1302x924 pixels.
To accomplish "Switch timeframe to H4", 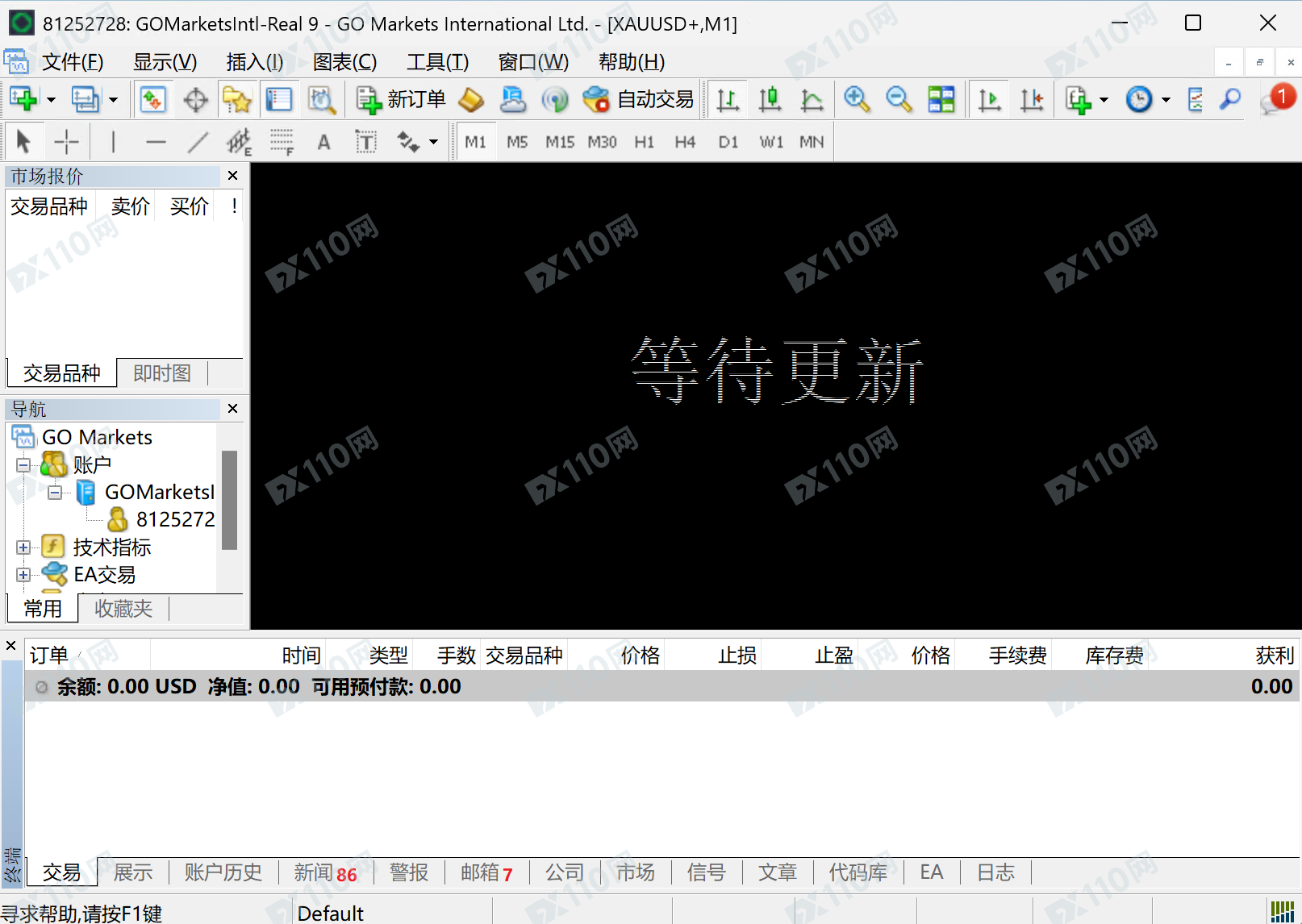I will tap(685, 141).
